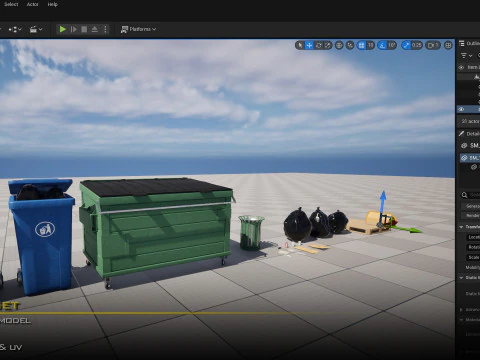Activate the Rotate tool in viewport
Screen dimensions: 480x360
[319, 45]
